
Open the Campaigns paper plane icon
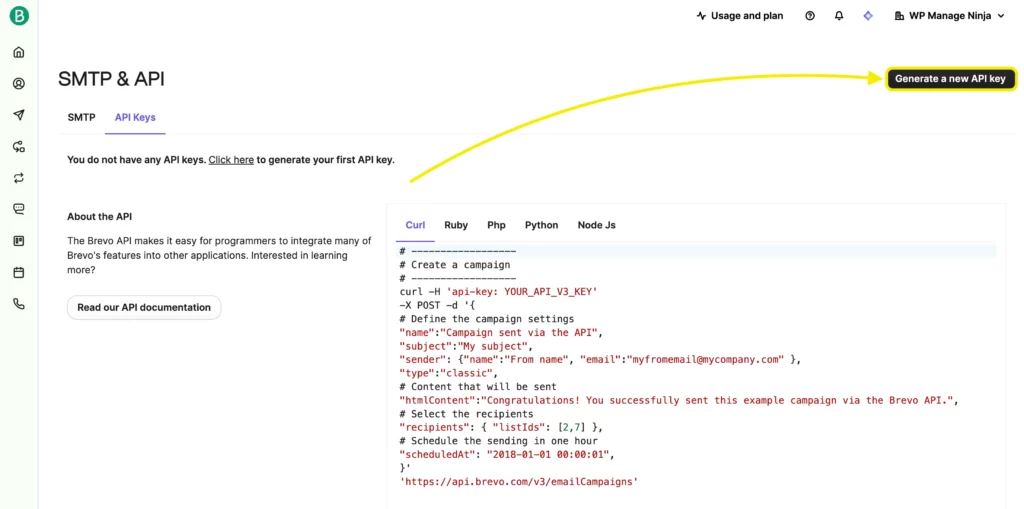point(19,115)
